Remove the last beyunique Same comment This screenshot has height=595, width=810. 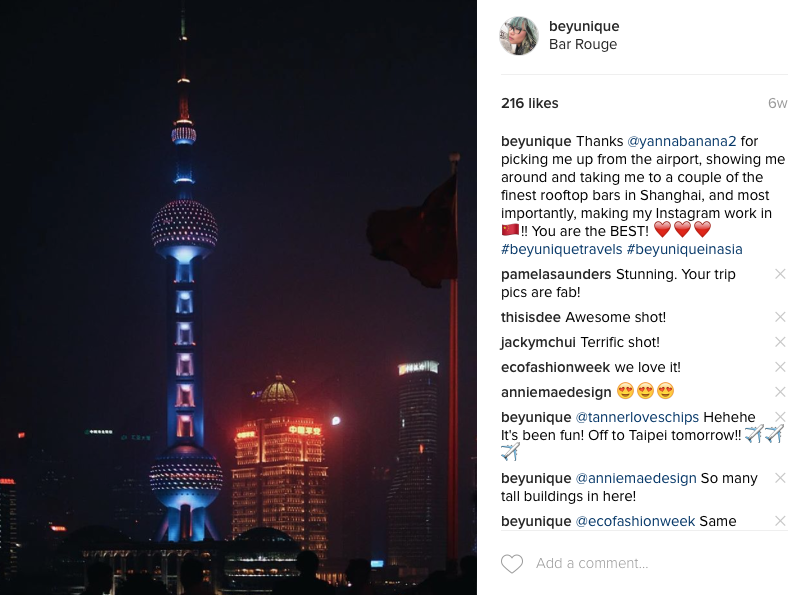click(x=780, y=521)
